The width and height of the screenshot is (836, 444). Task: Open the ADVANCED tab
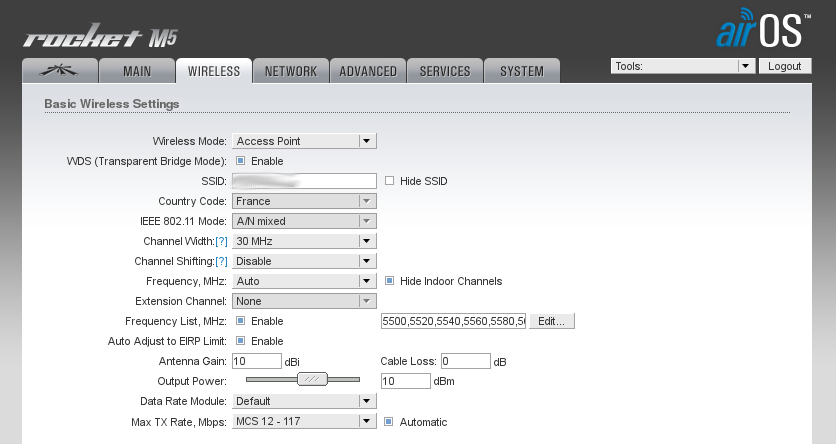(368, 71)
